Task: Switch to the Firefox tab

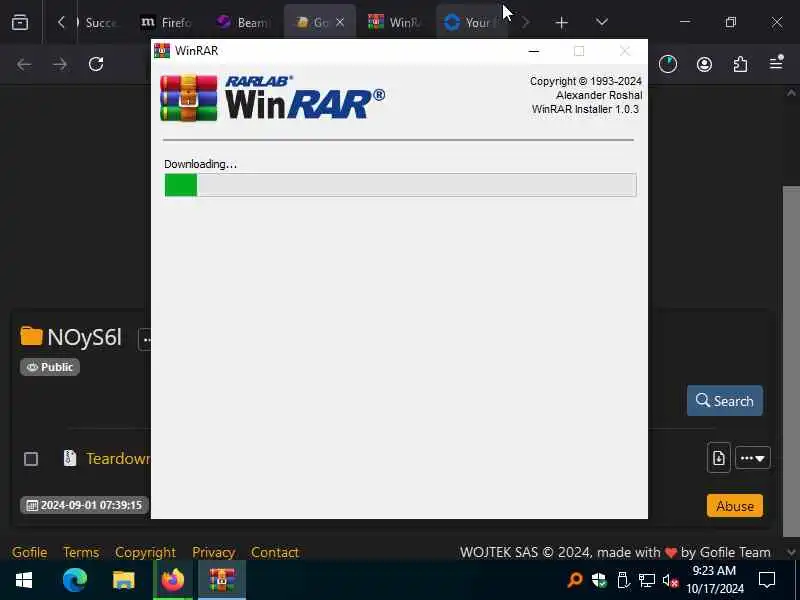Action: [x=166, y=23]
